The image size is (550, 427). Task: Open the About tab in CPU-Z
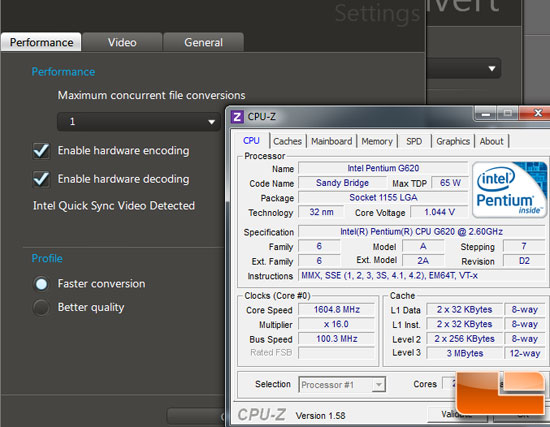click(x=492, y=141)
